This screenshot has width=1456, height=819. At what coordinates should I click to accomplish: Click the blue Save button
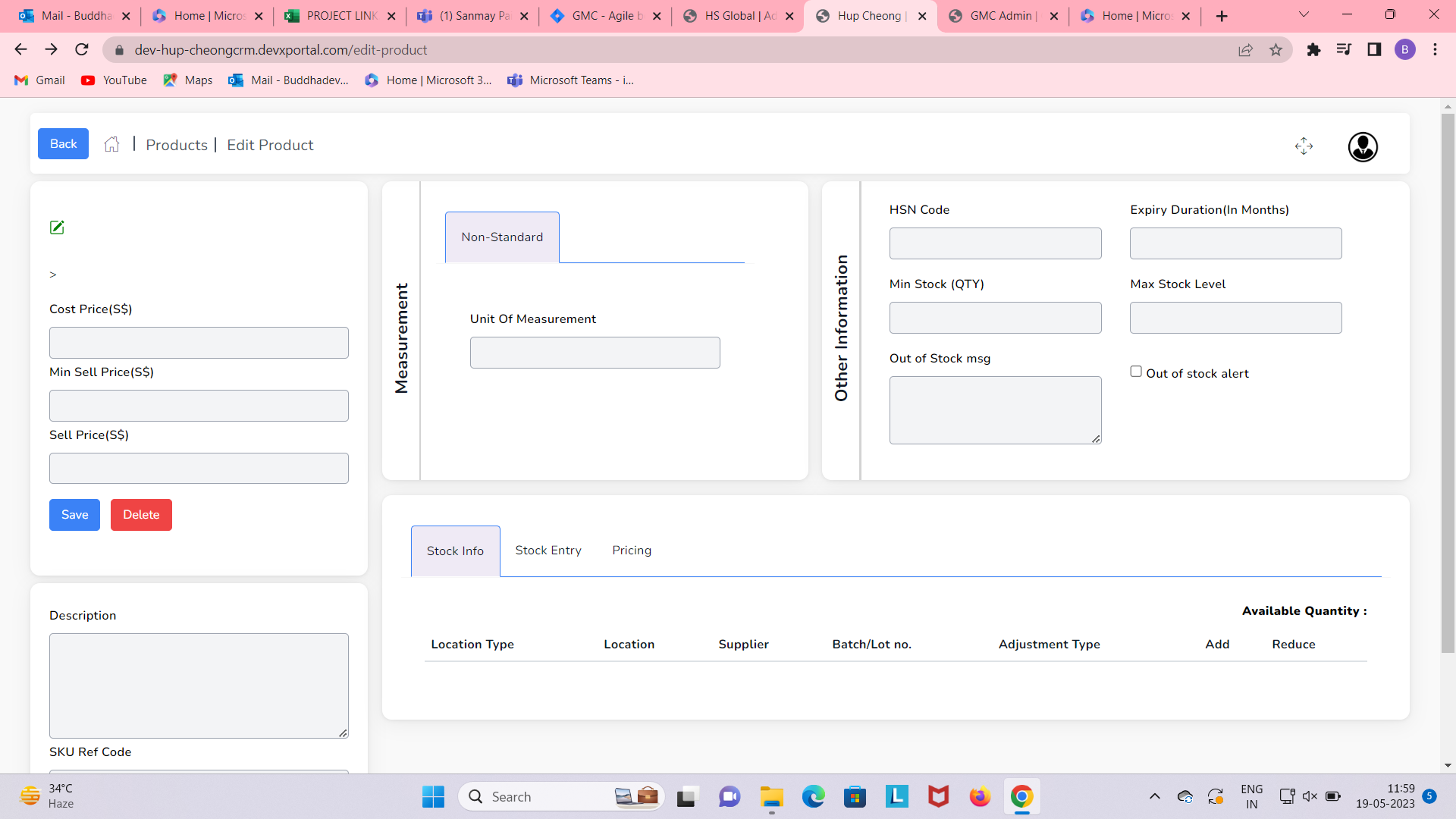[x=74, y=515]
